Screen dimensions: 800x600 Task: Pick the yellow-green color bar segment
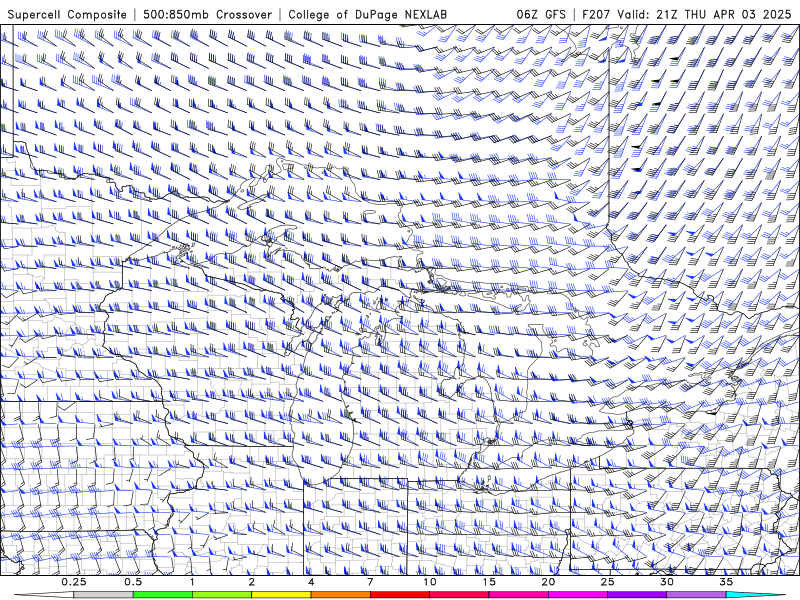tap(222, 595)
